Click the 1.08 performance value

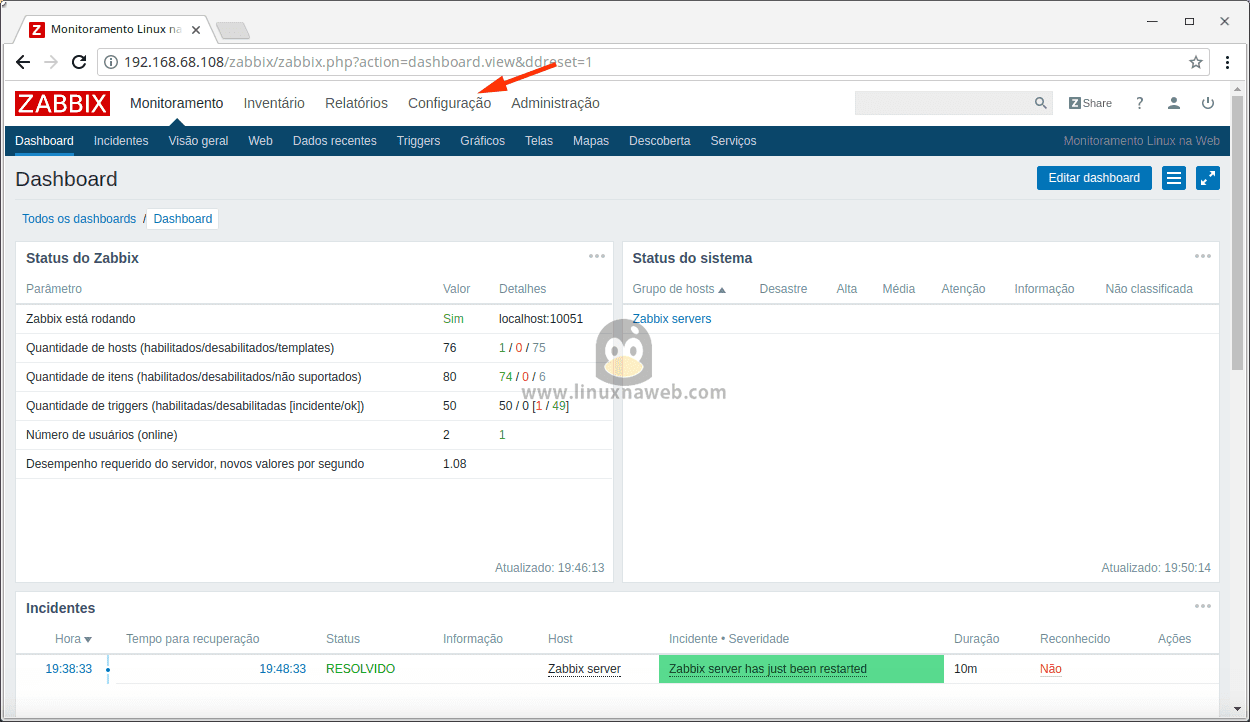click(454, 464)
